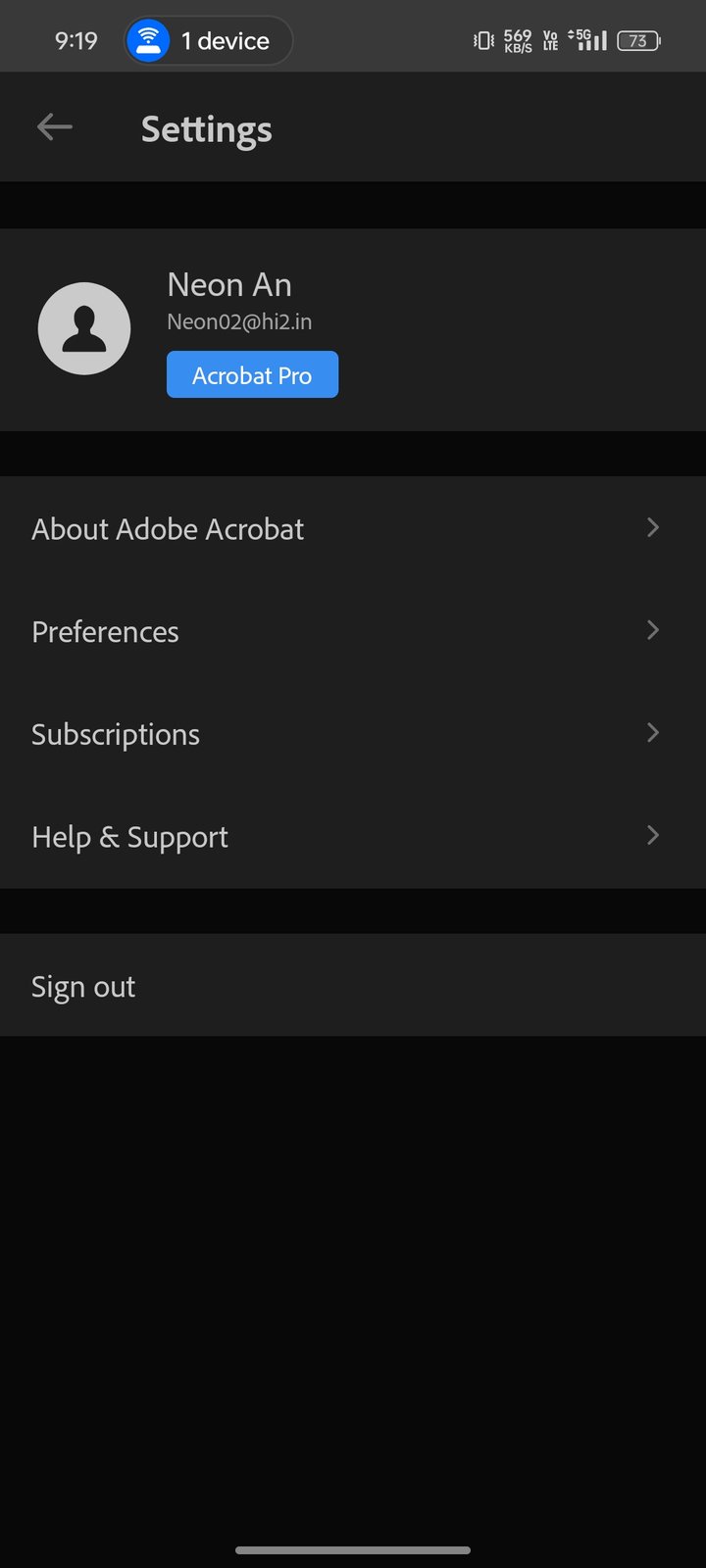Open the Preferences menu item
The height and width of the screenshot is (1568, 706).
click(x=106, y=632)
